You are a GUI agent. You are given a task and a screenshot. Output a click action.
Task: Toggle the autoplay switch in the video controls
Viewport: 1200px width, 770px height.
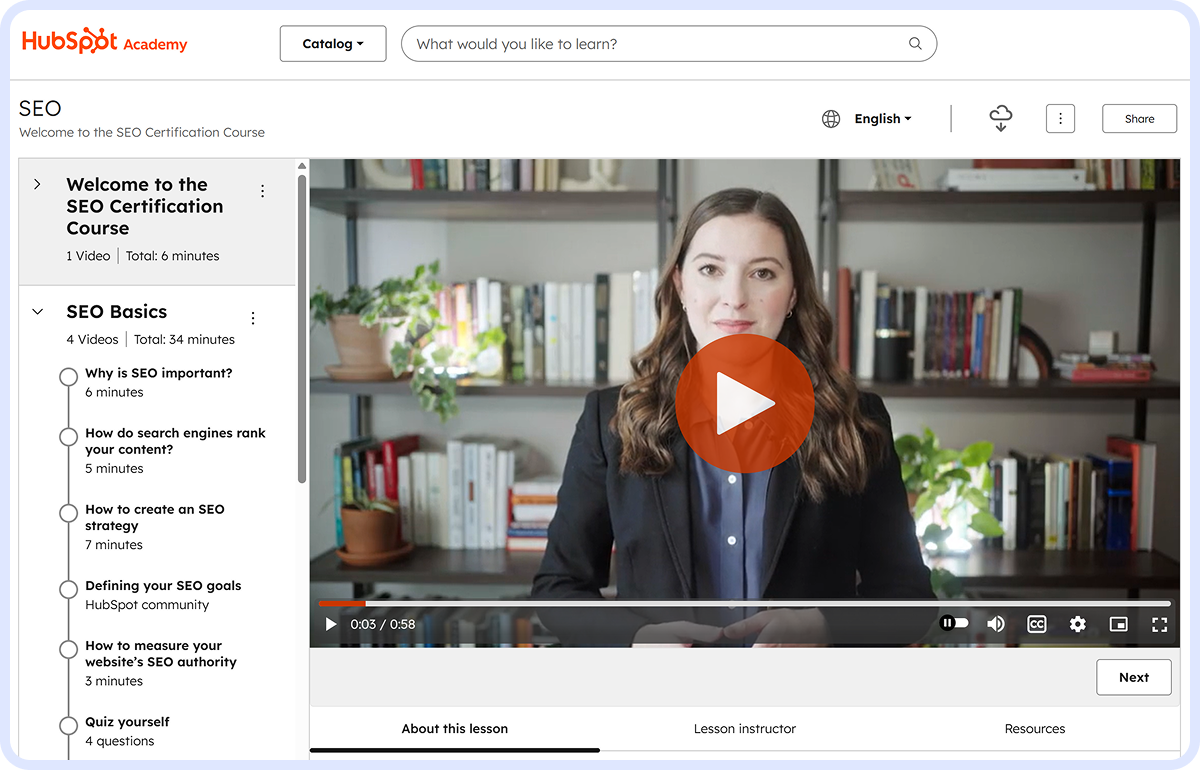[954, 623]
